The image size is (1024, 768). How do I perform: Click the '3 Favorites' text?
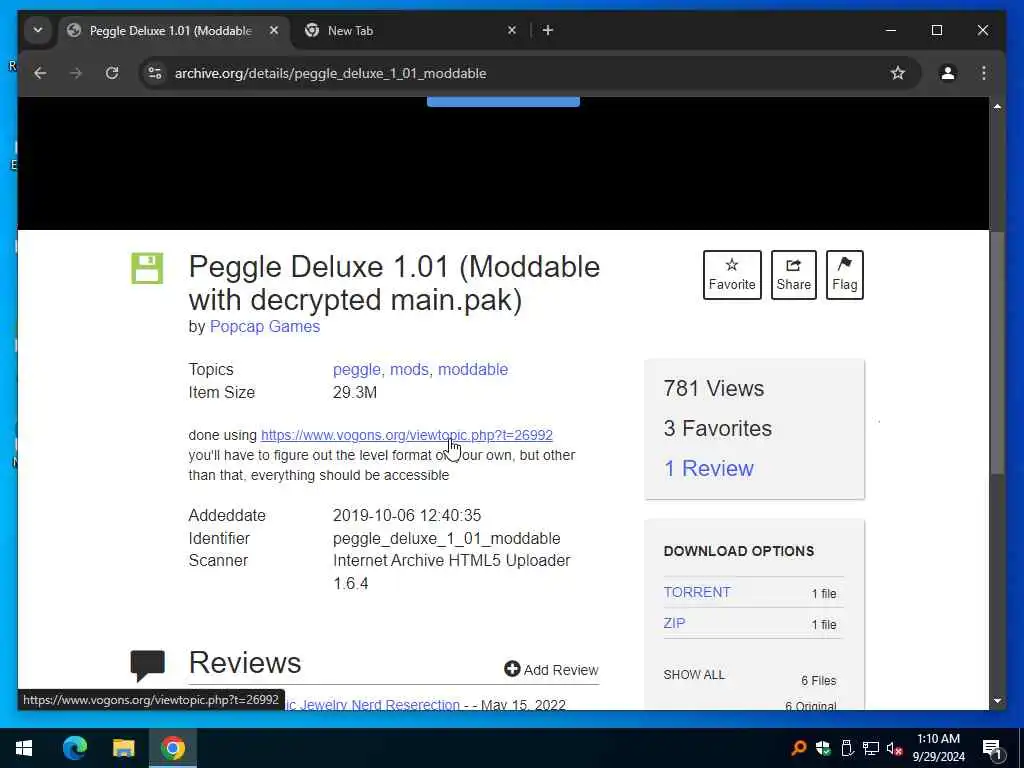point(718,428)
